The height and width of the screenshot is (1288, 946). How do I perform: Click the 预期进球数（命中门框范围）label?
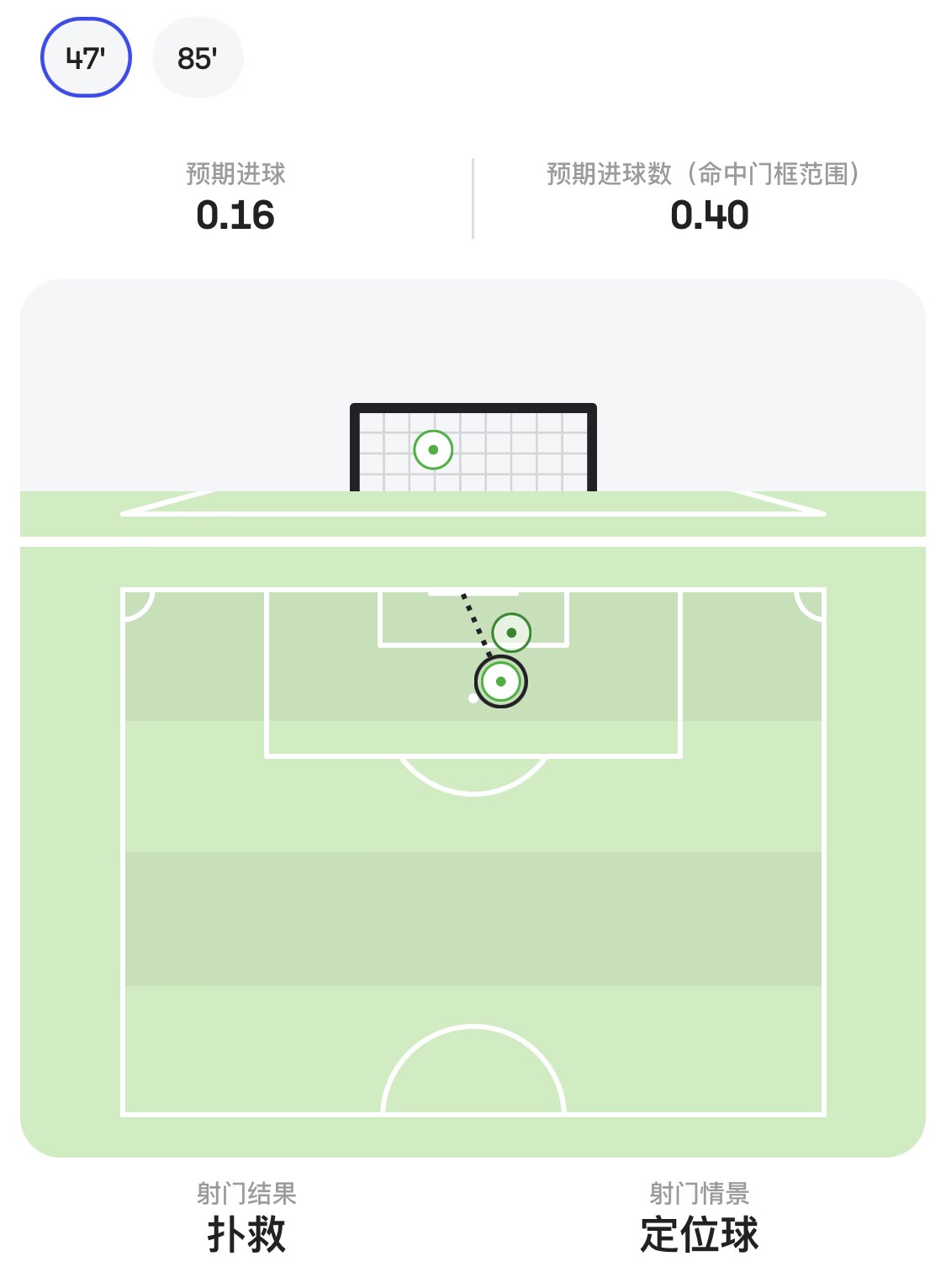pyautogui.click(x=703, y=174)
